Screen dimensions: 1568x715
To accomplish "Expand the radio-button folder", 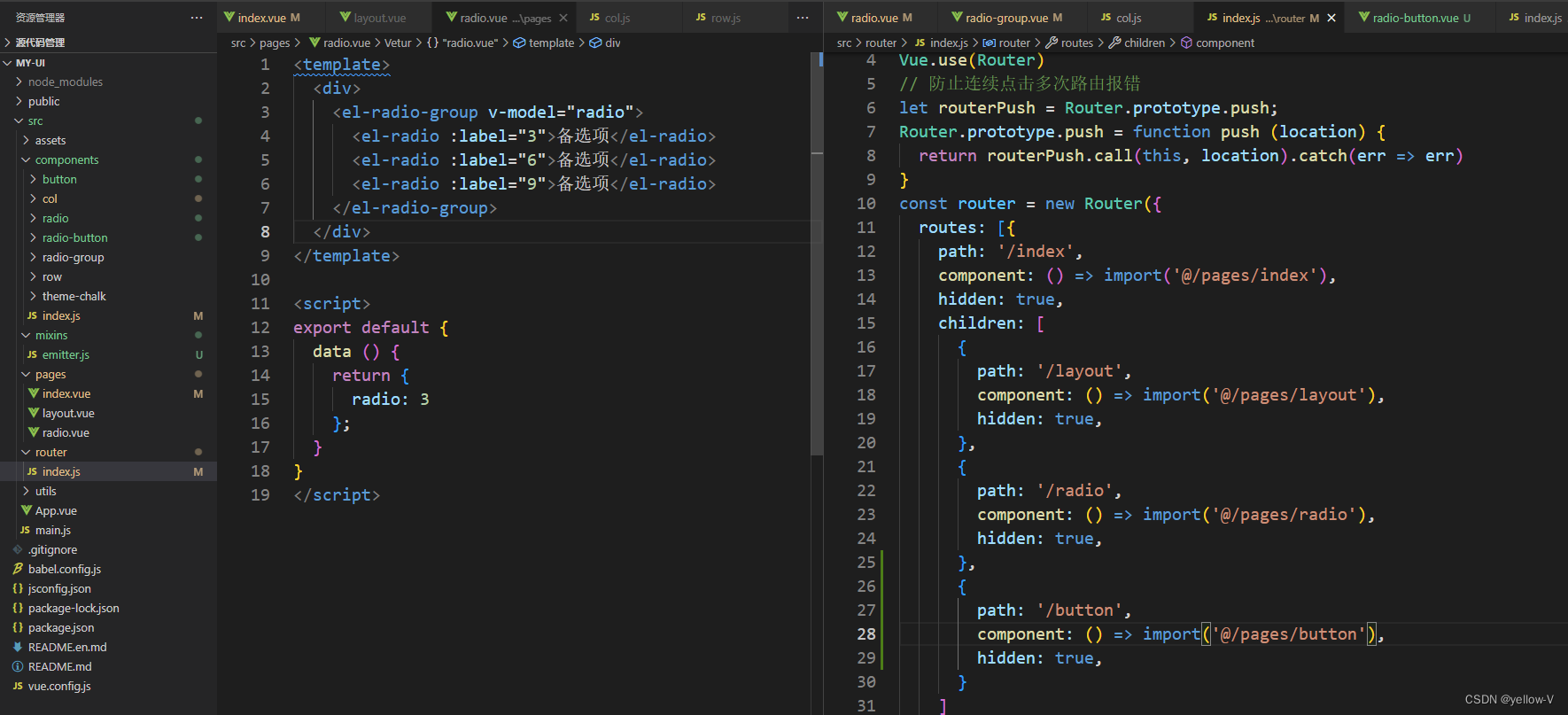I will [34, 237].
